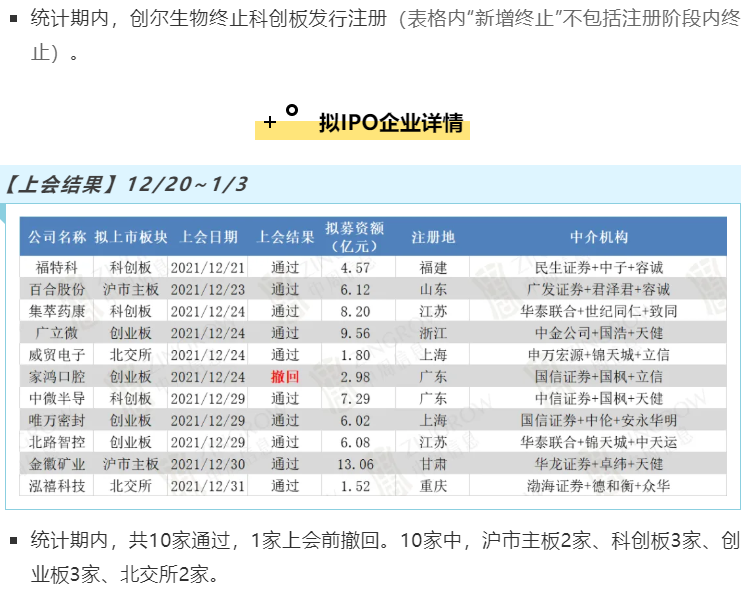Click the fundraising amount 6.12

pos(355,290)
